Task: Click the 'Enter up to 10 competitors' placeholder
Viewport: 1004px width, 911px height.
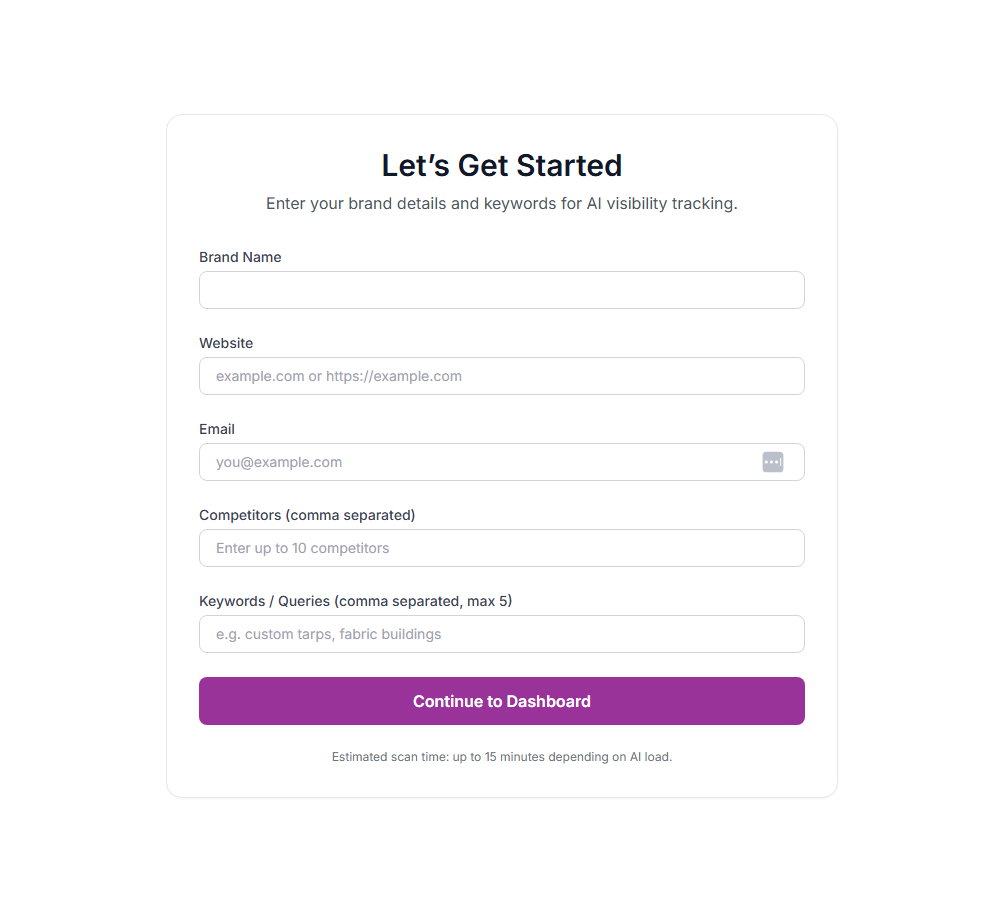Action: [x=299, y=548]
